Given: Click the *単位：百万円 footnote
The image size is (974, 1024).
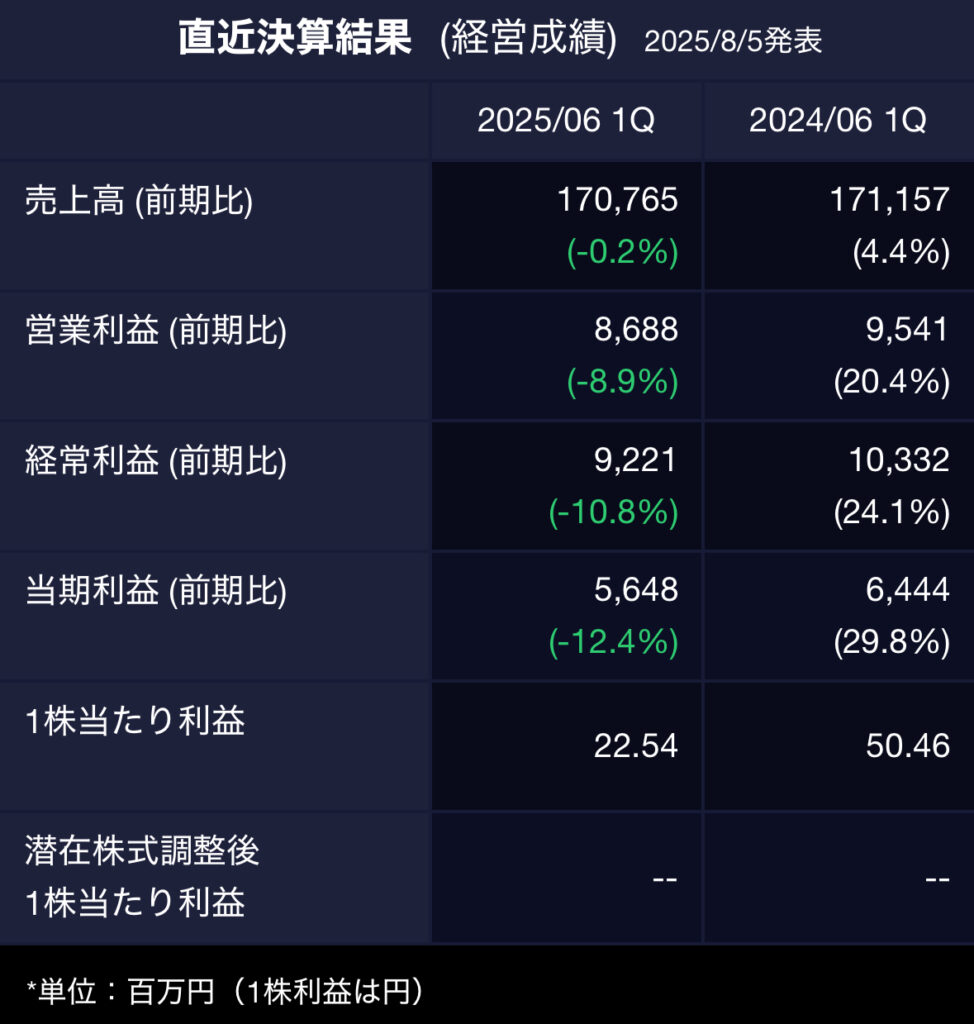Looking at the screenshot, I should 225,992.
